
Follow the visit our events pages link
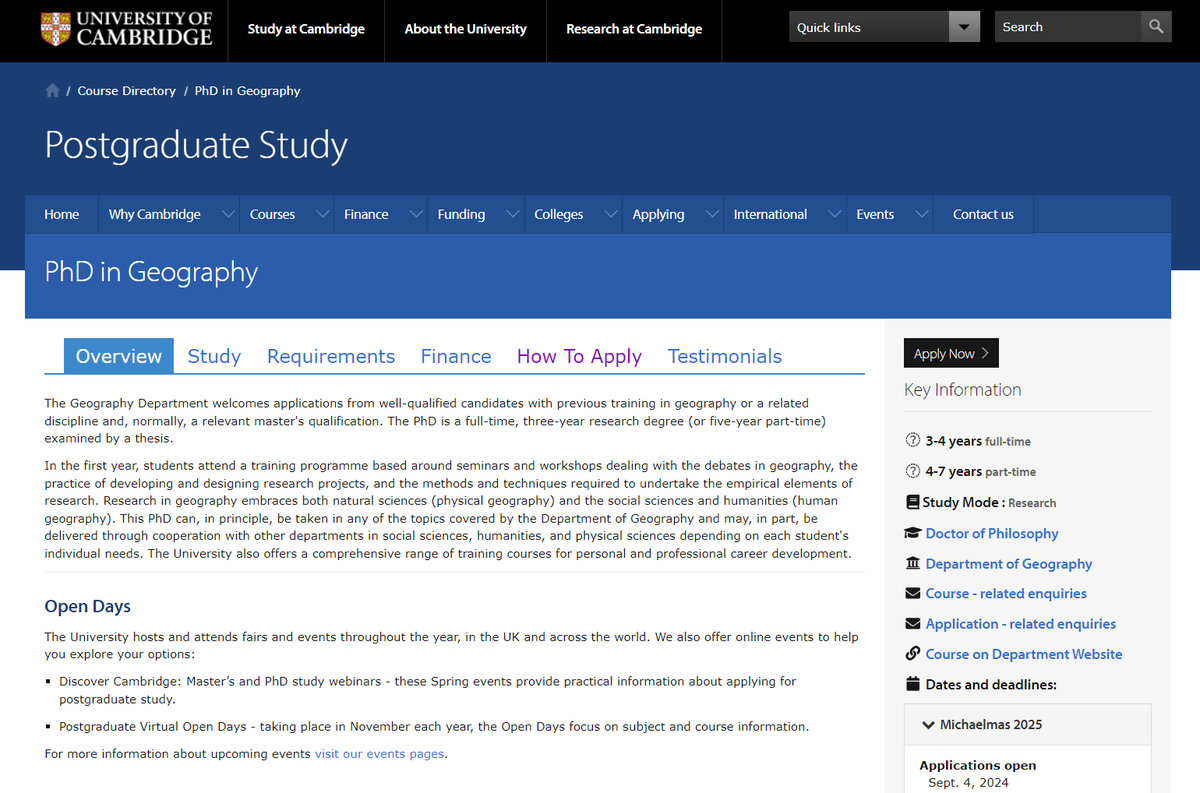[x=379, y=753]
